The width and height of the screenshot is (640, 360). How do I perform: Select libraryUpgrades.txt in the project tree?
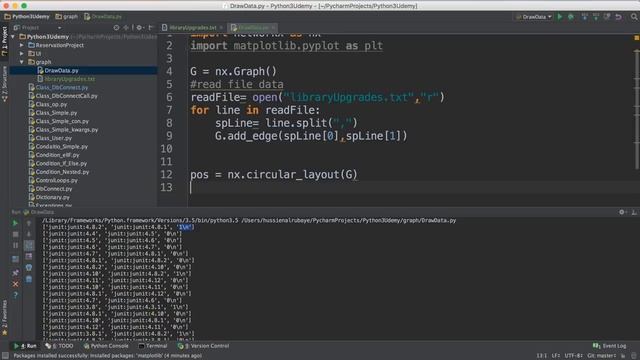(69, 79)
